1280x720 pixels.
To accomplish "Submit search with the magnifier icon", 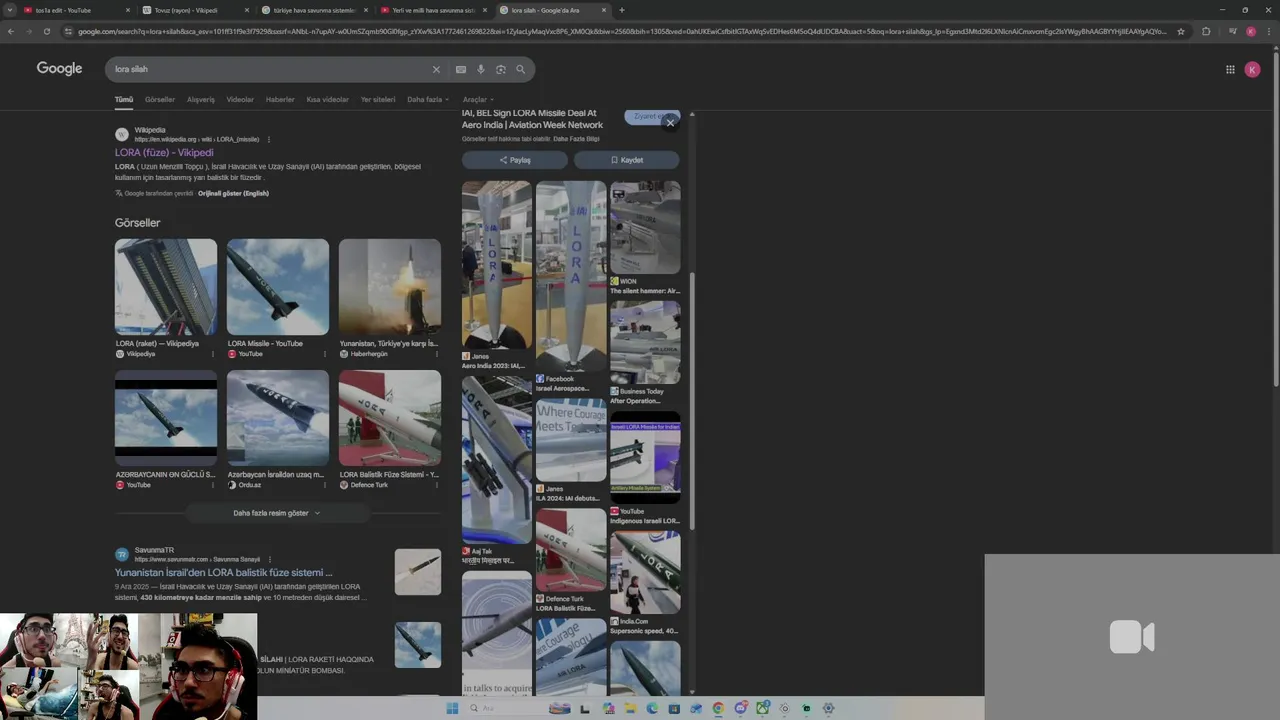I will tap(521, 69).
